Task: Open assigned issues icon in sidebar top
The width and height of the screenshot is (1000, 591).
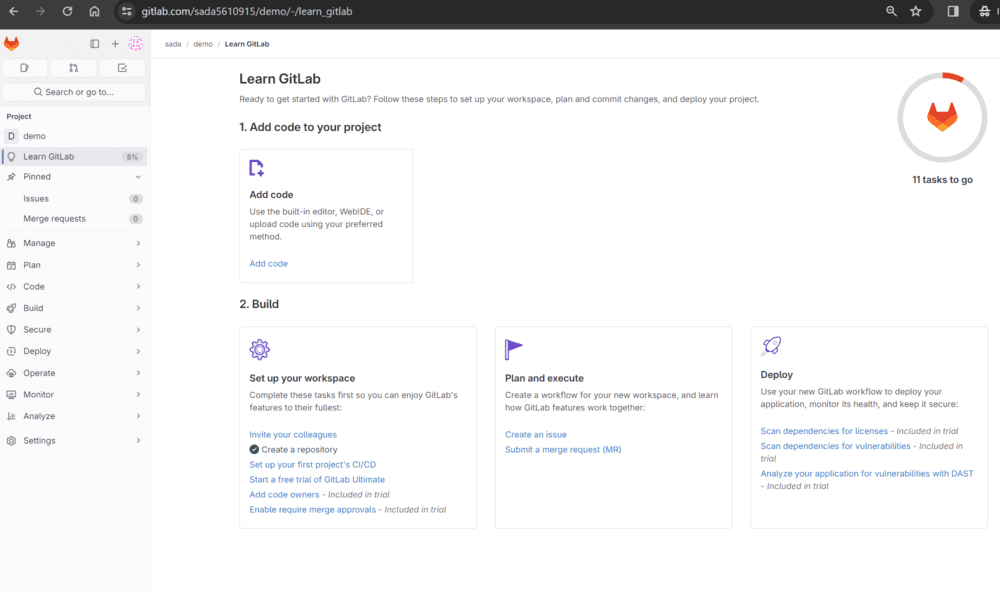Action: click(x=25, y=68)
